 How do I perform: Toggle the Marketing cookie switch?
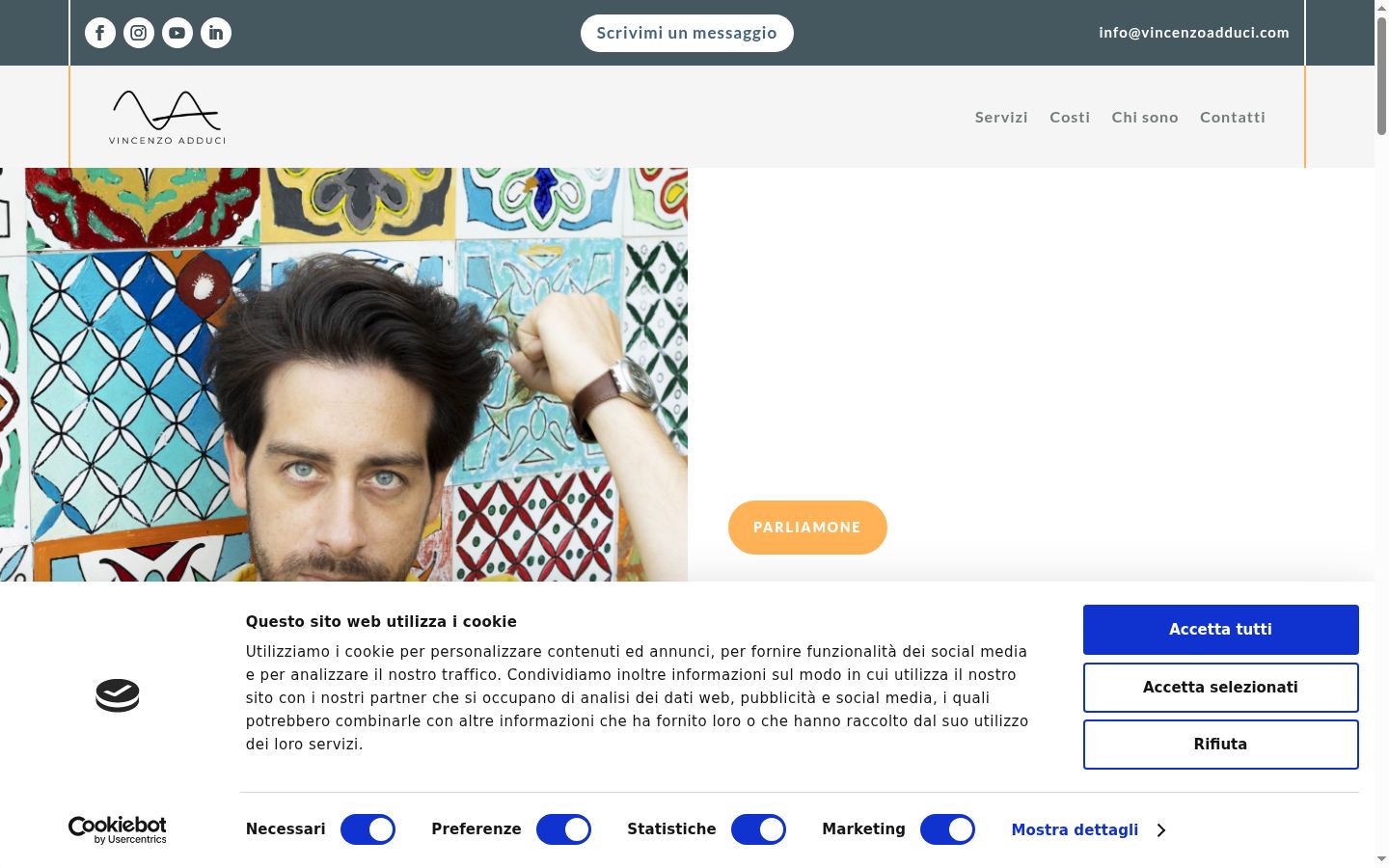pyautogui.click(x=947, y=829)
